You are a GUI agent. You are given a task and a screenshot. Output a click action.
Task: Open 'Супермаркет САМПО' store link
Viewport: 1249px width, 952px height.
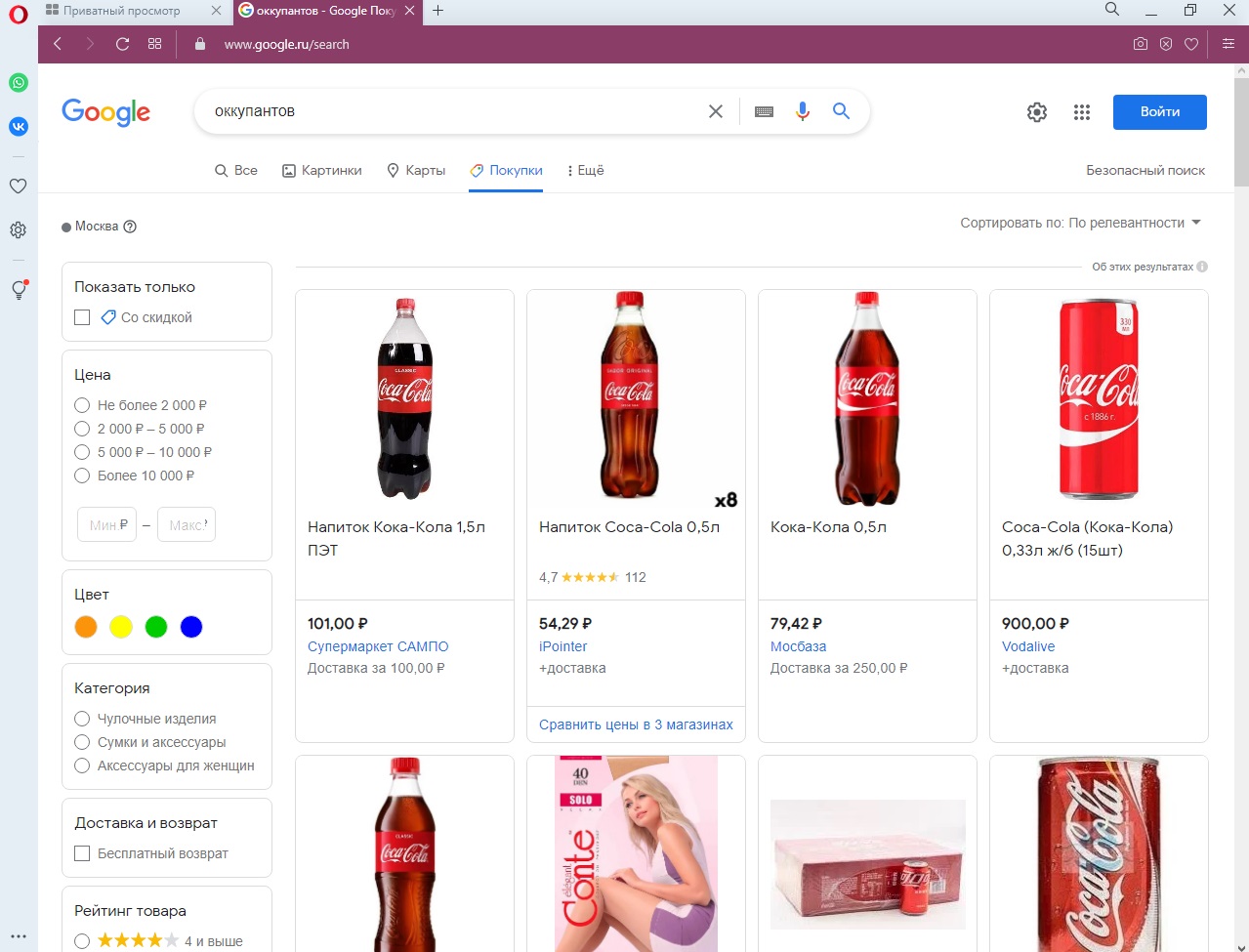pyautogui.click(x=378, y=646)
